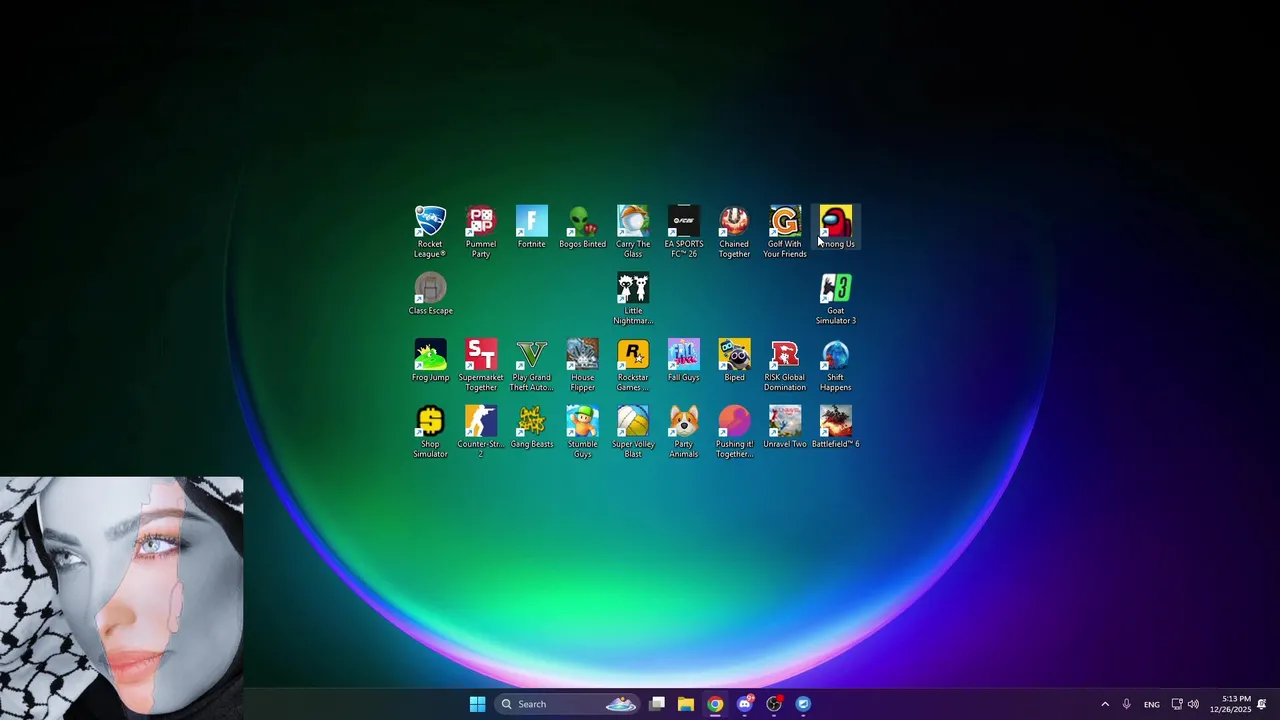Click the Shop Simulator shortcut

(430, 433)
